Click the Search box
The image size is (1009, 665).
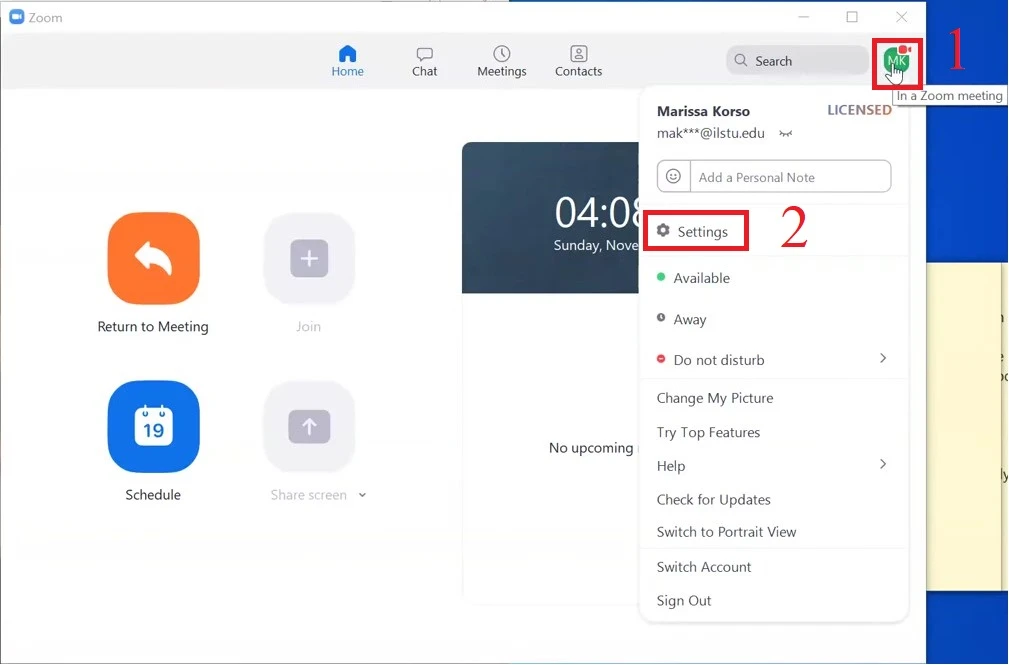tap(796, 61)
